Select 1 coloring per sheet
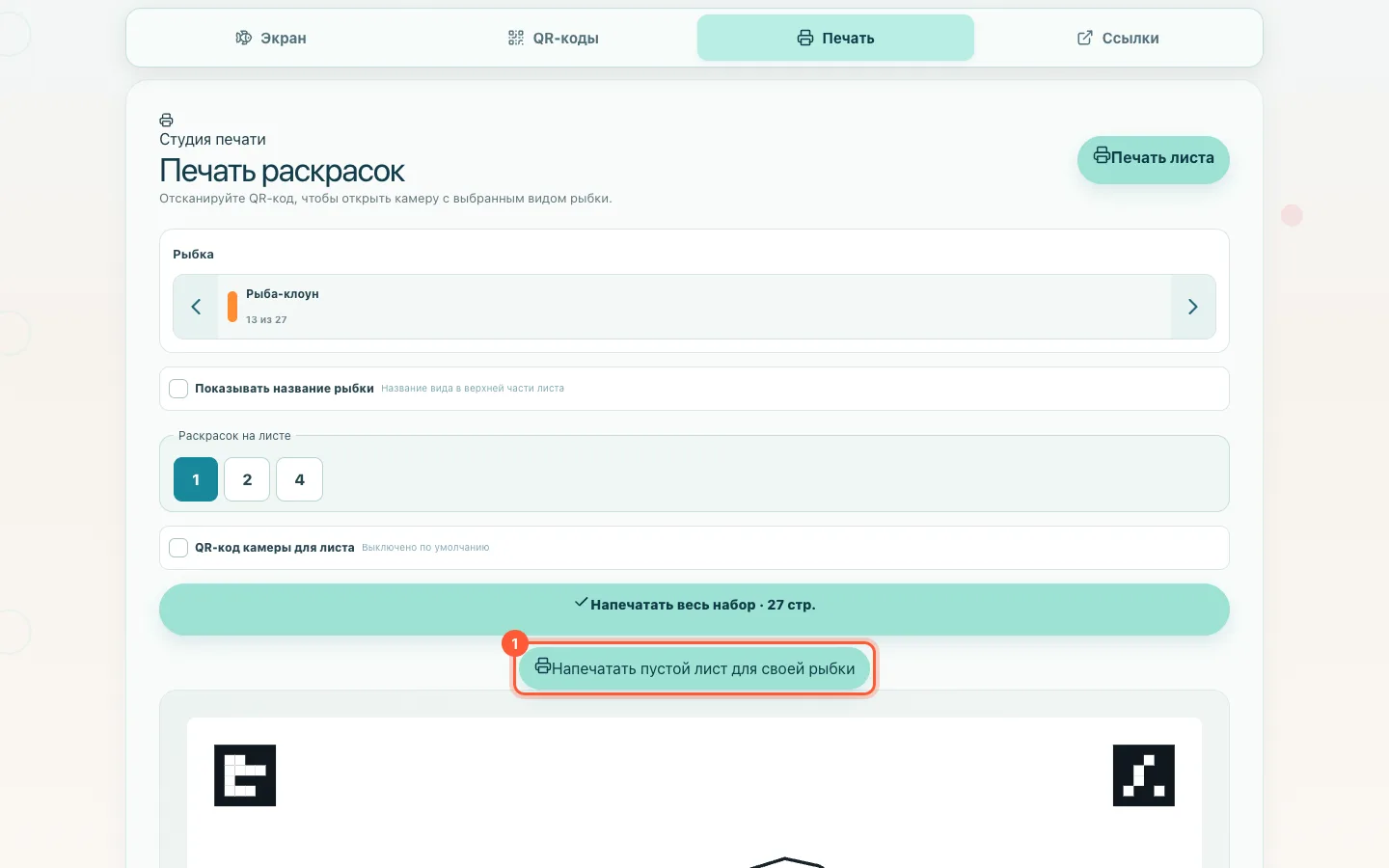The height and width of the screenshot is (868, 1389). point(196,479)
